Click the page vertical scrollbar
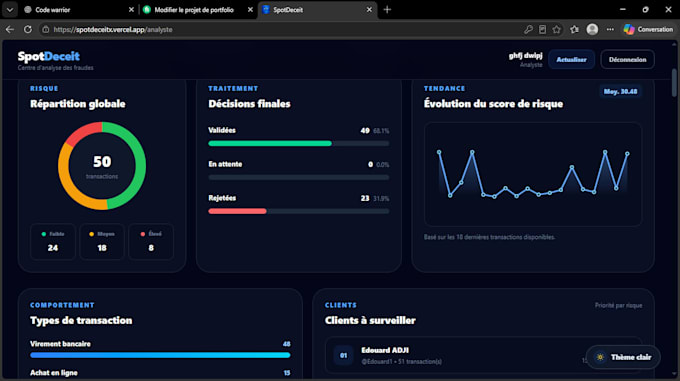 coord(674,82)
